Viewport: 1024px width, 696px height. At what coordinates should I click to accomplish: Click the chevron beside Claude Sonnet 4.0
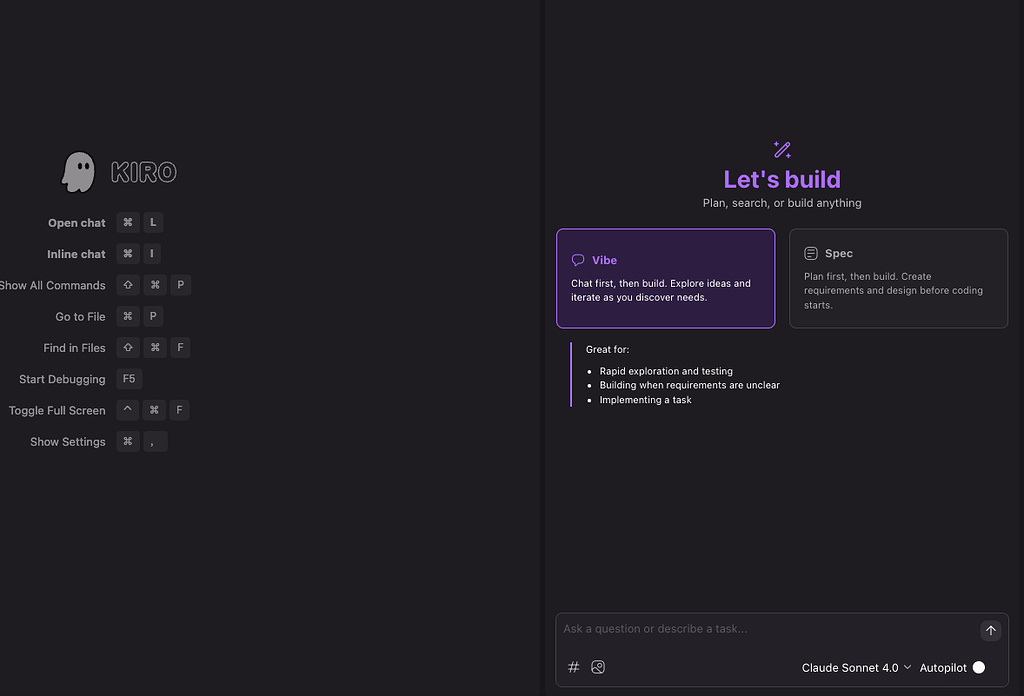(907, 667)
